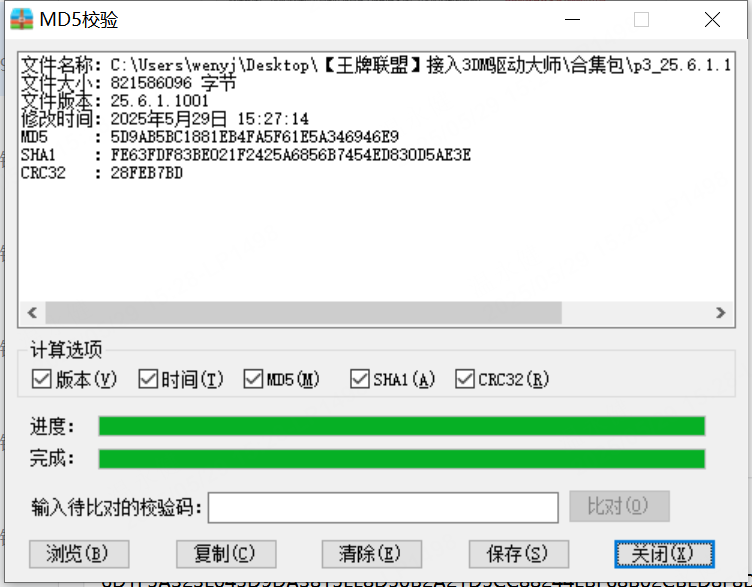
Task: Minimize the MD5校验 window
Action: pyautogui.click(x=572, y=20)
